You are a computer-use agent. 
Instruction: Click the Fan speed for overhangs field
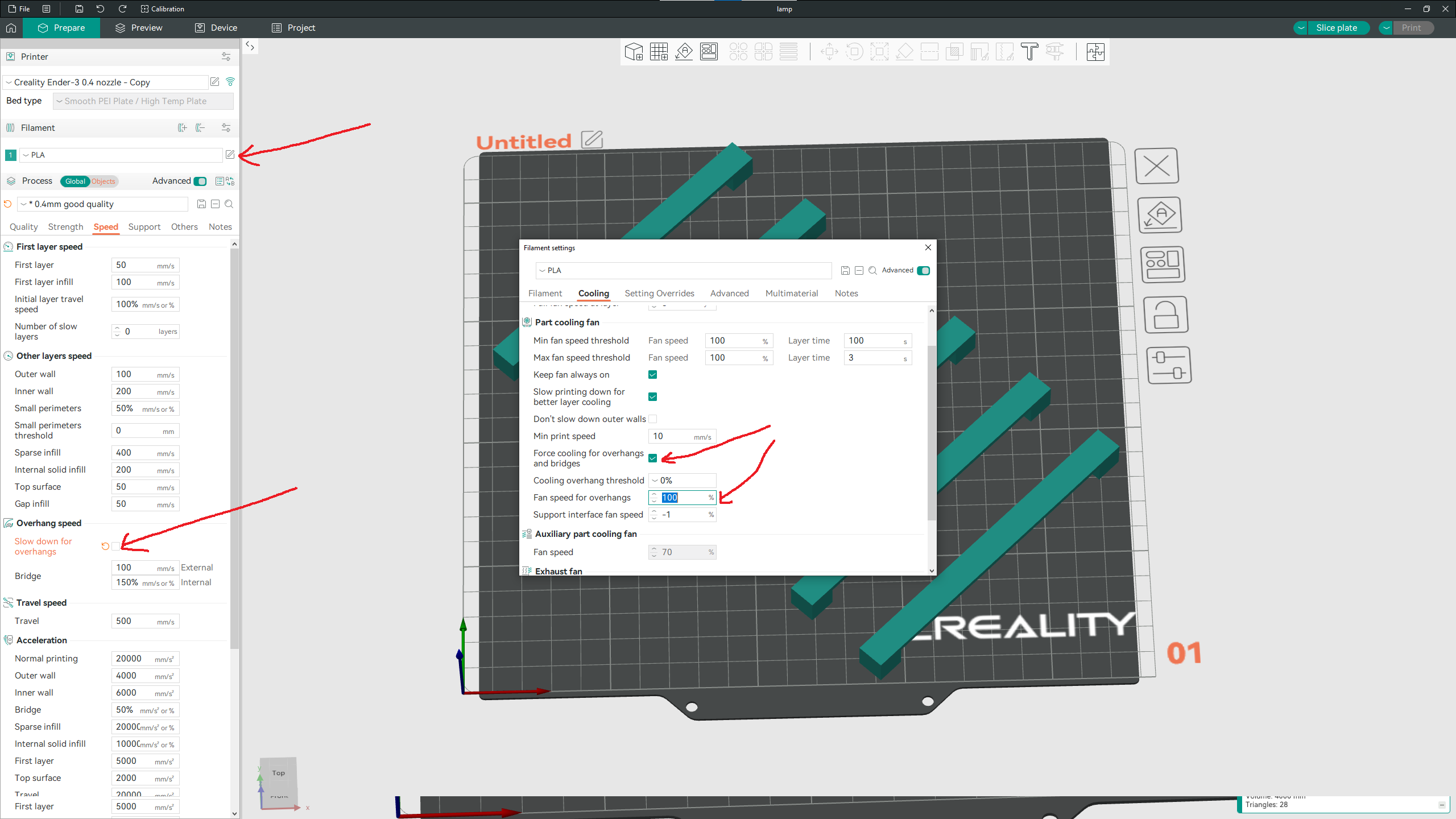point(682,498)
